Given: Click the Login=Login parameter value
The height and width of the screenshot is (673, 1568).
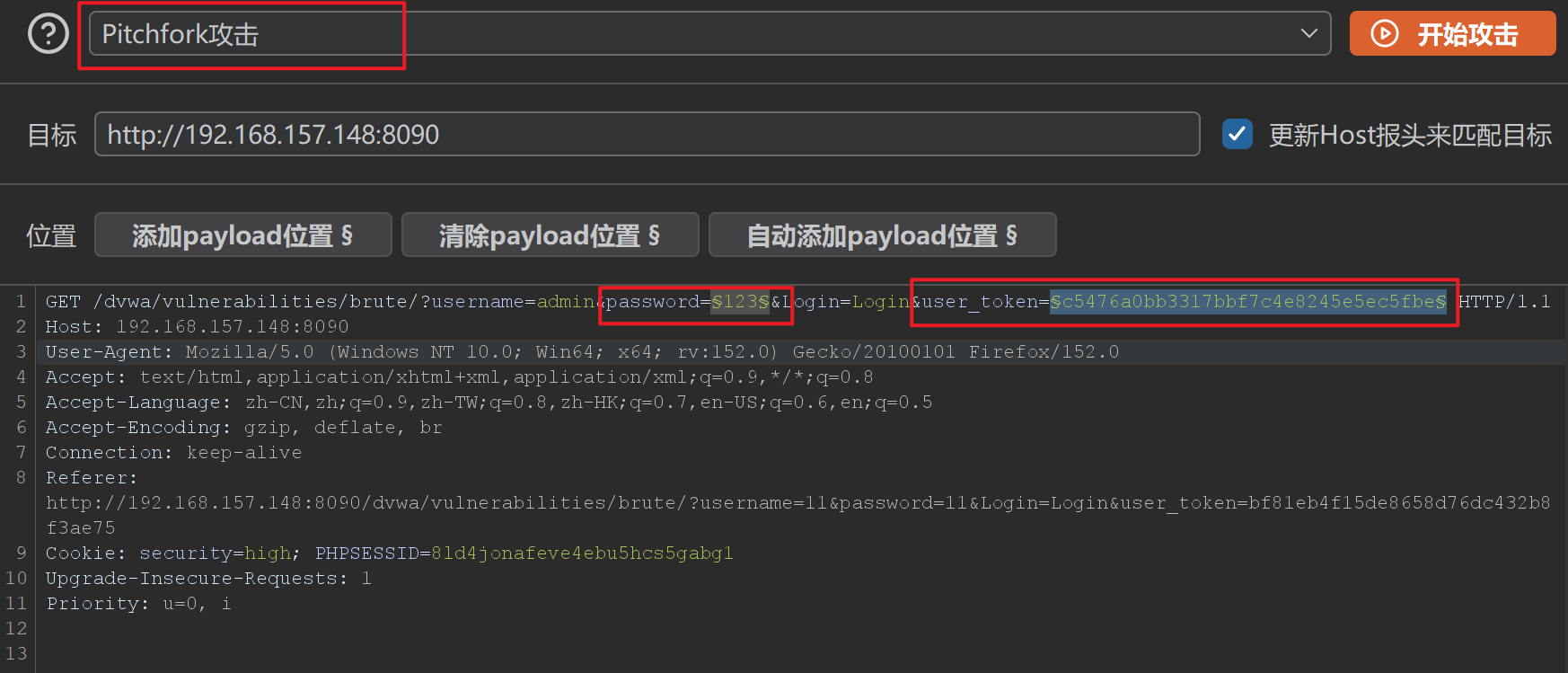Looking at the screenshot, I should click(x=881, y=302).
